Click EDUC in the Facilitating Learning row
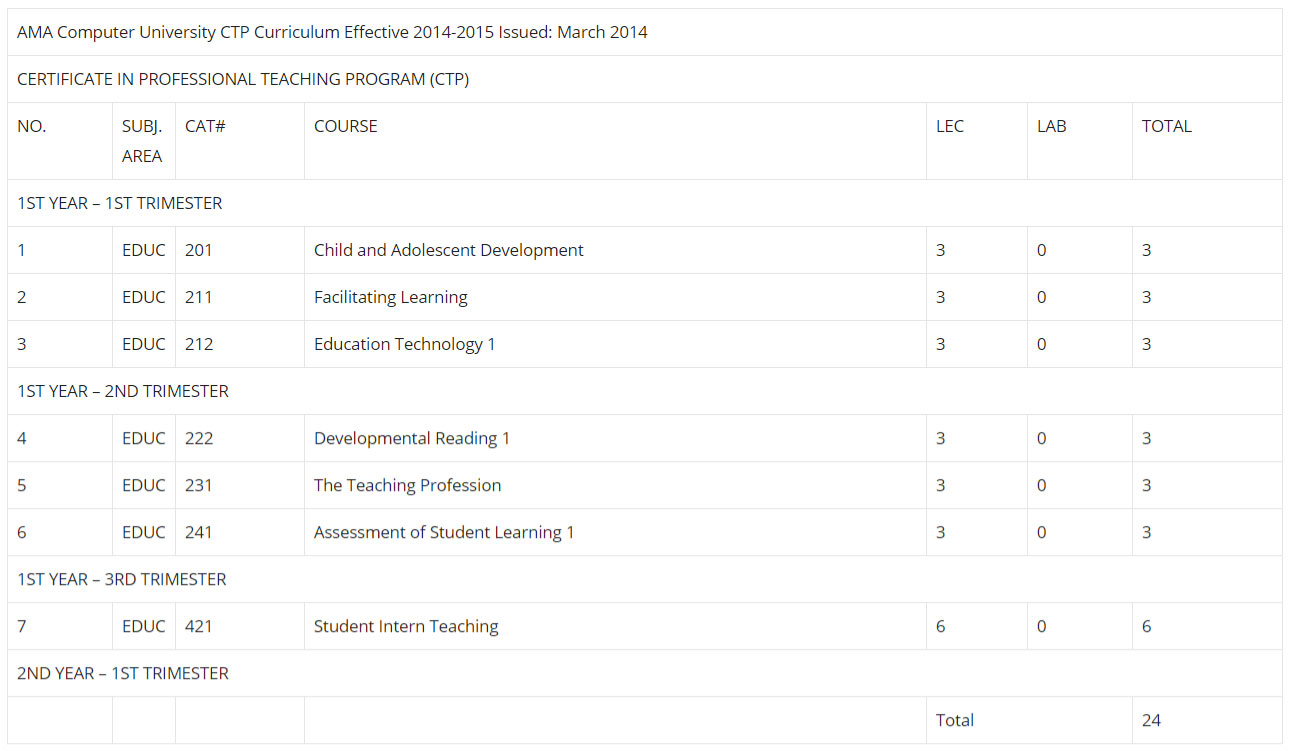Image resolution: width=1290 pixels, height=751 pixels. (x=144, y=297)
